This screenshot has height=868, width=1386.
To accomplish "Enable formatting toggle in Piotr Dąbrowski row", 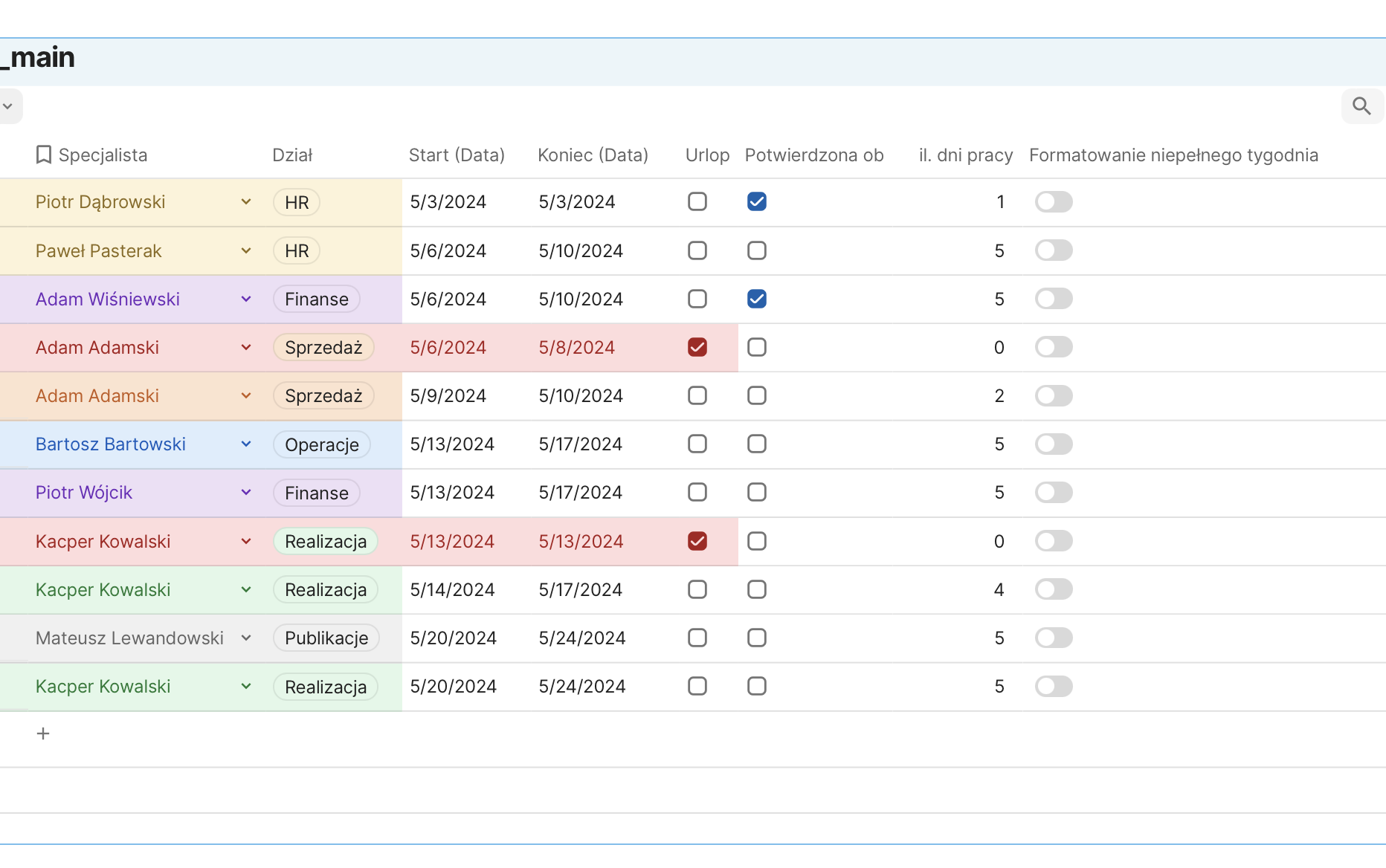I will tap(1054, 201).
